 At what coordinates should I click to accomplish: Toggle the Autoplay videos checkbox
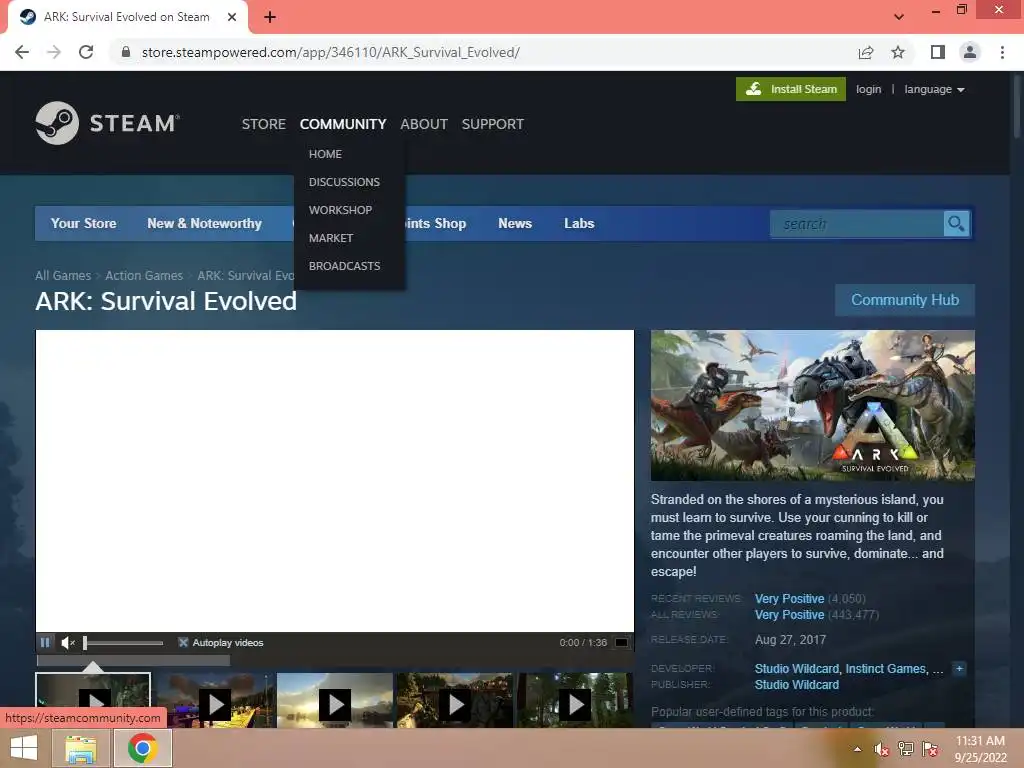(x=184, y=643)
